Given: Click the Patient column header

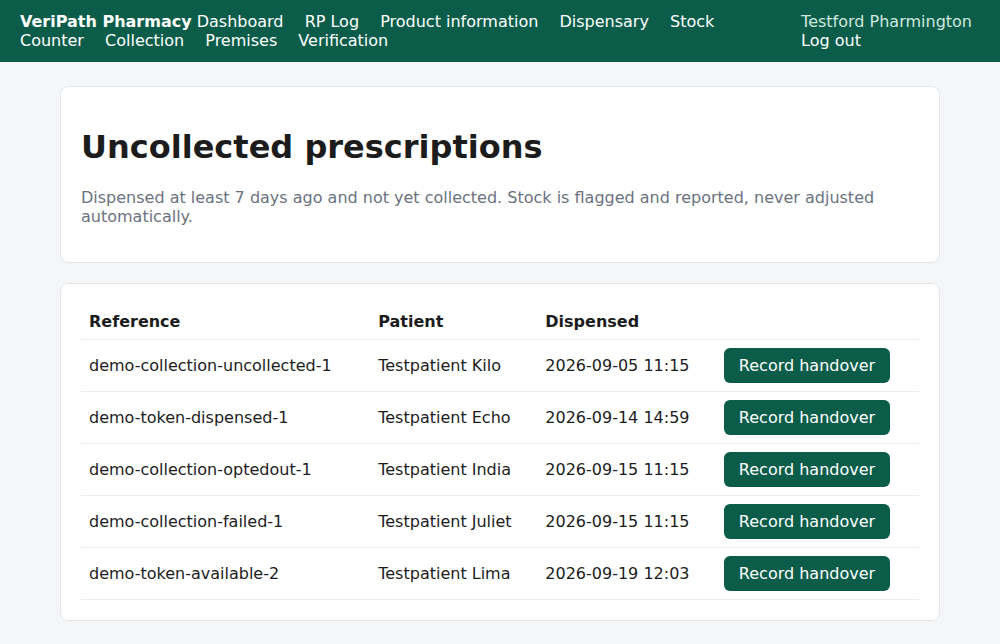Looking at the screenshot, I should point(411,321).
